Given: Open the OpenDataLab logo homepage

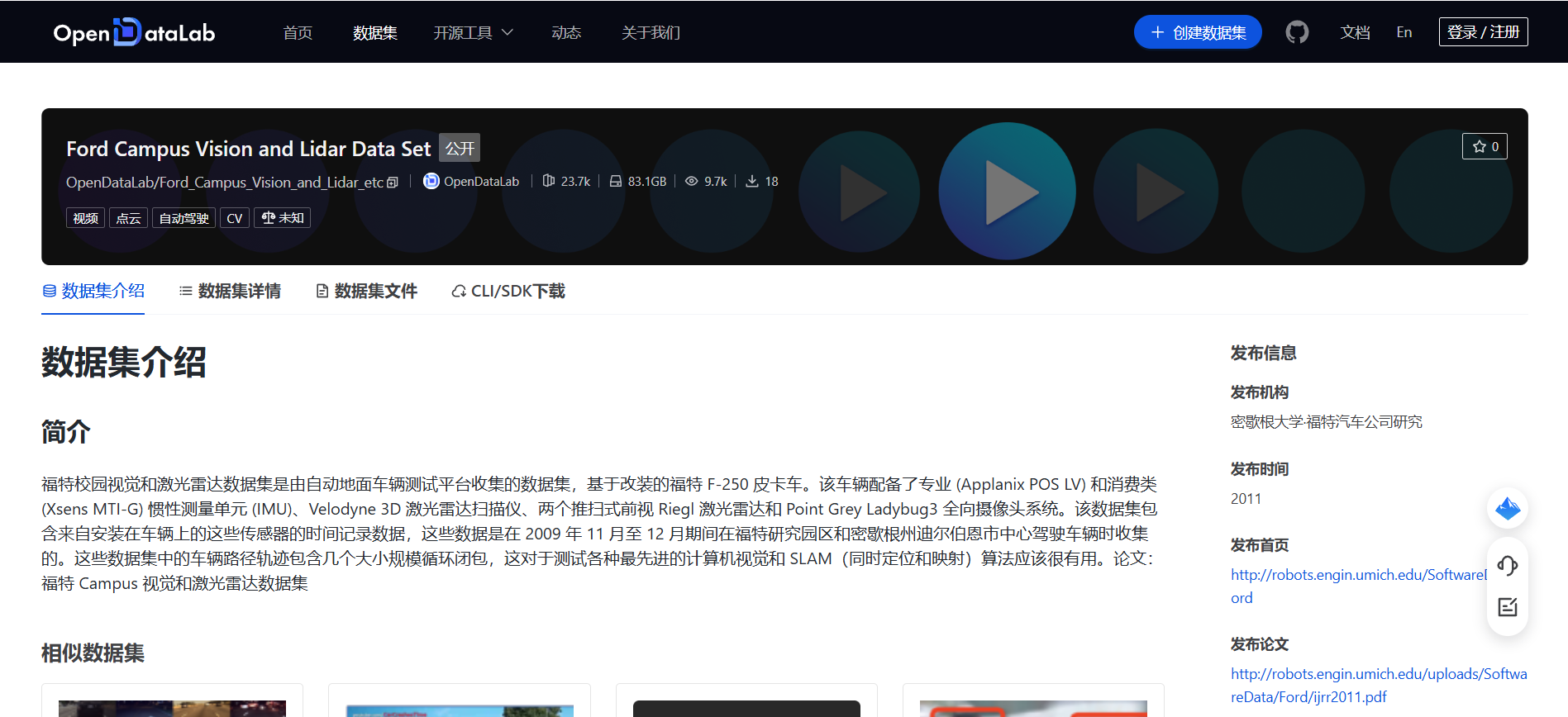Looking at the screenshot, I should click(134, 32).
